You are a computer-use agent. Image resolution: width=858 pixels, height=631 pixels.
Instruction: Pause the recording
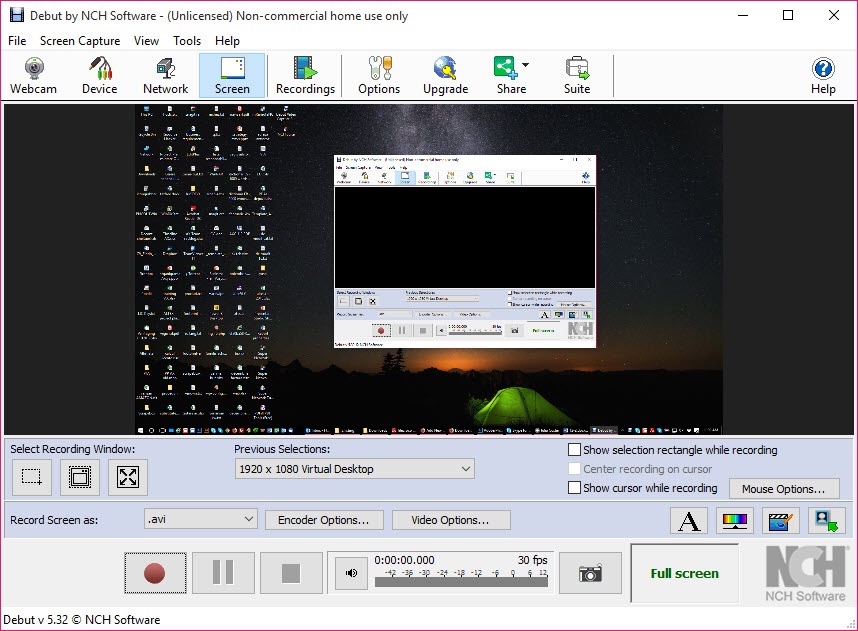223,573
